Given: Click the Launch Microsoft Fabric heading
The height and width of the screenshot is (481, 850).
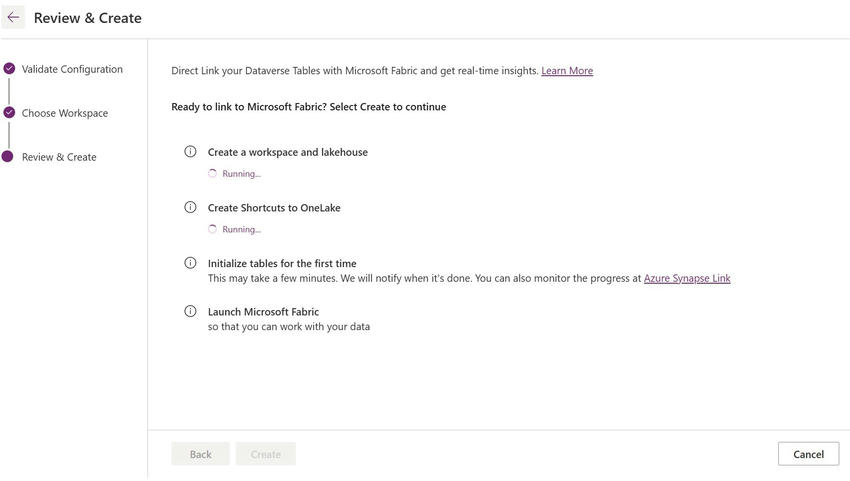Looking at the screenshot, I should coord(263,312).
